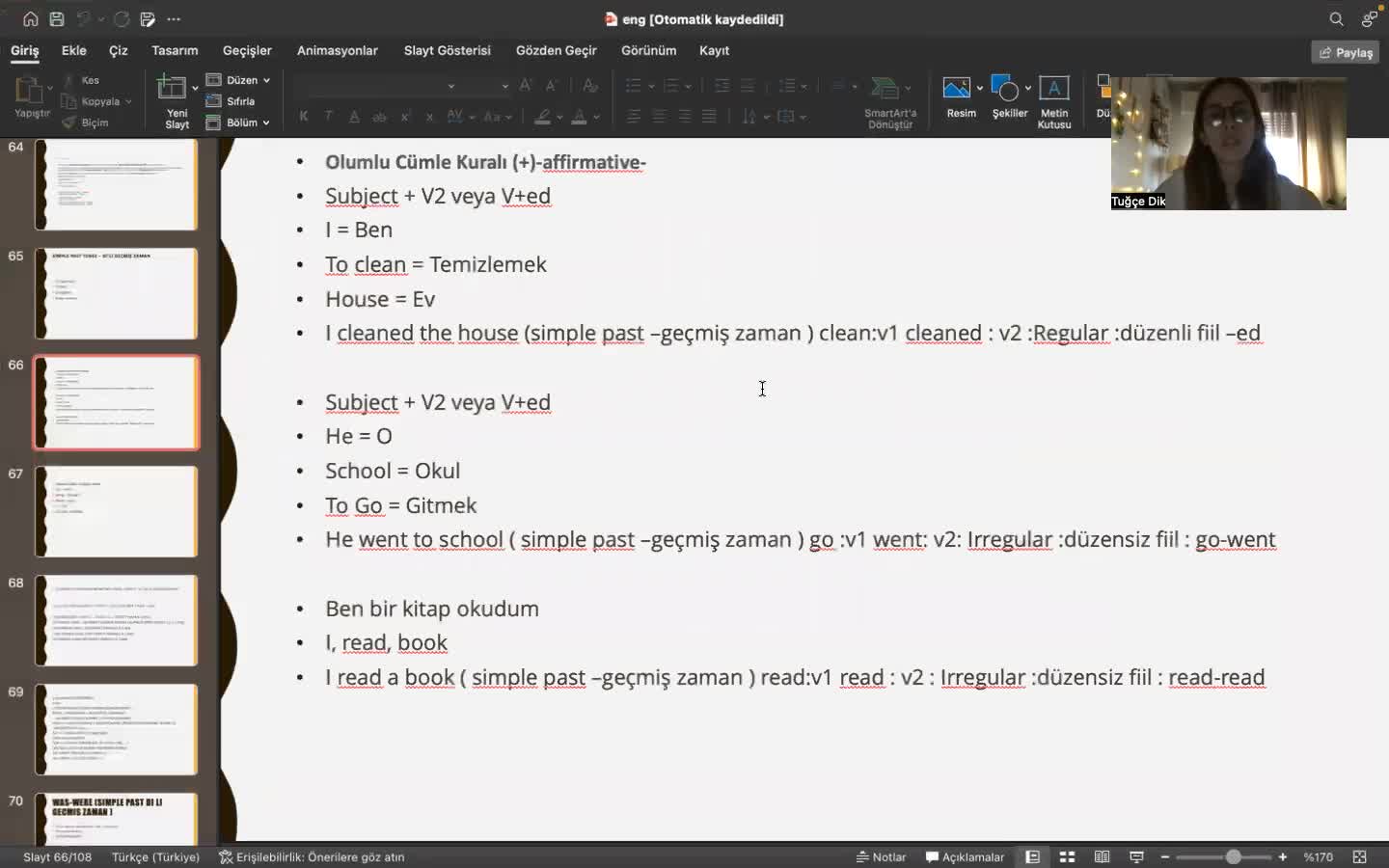This screenshot has width=1389, height=868.
Task: Click the Home icon in title bar
Action: (x=30, y=19)
